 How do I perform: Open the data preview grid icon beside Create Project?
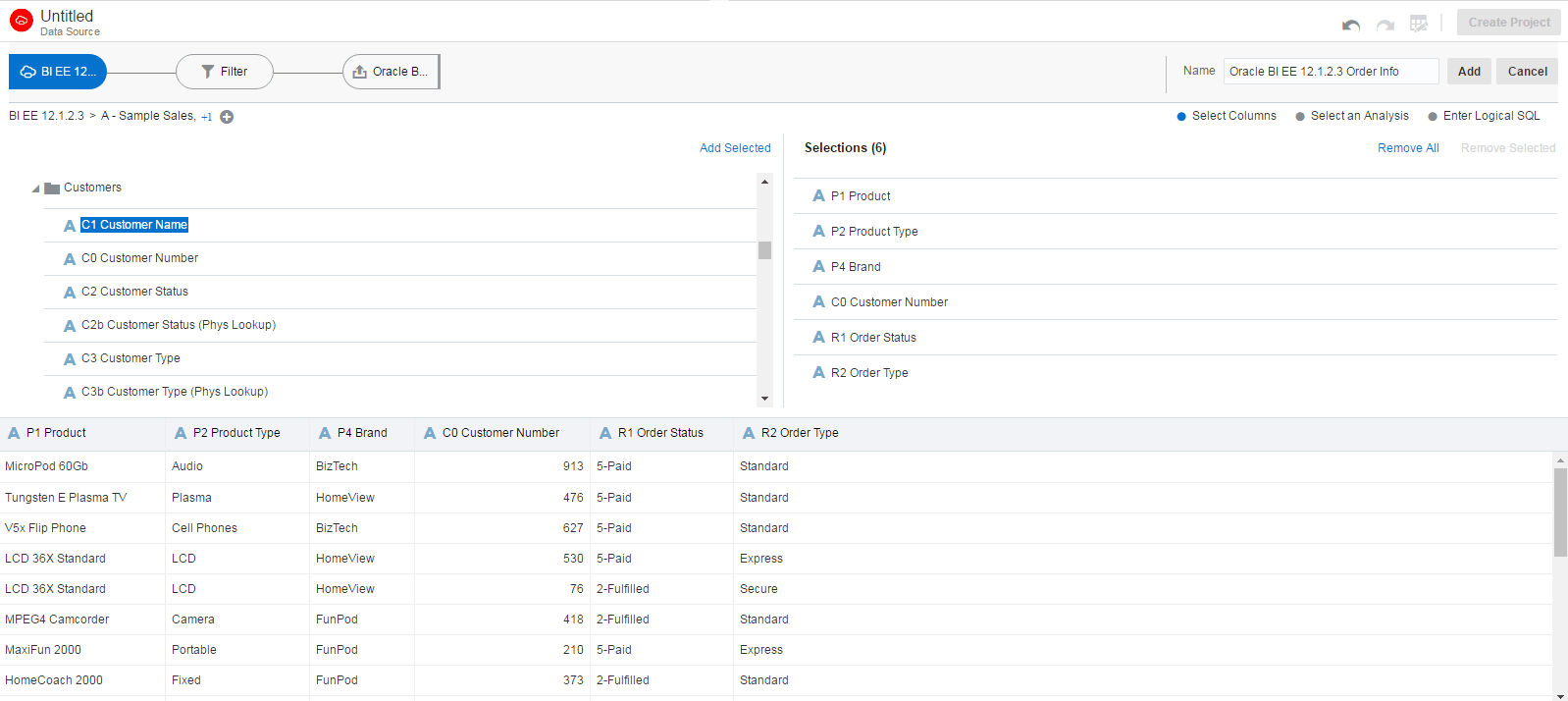tap(1419, 24)
